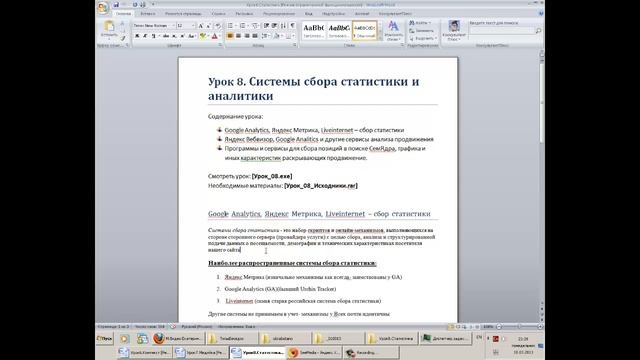Image resolution: width=640 pixels, height=360 pixels.
Task: Toggle paragraph marks visibility
Action: point(293,26)
